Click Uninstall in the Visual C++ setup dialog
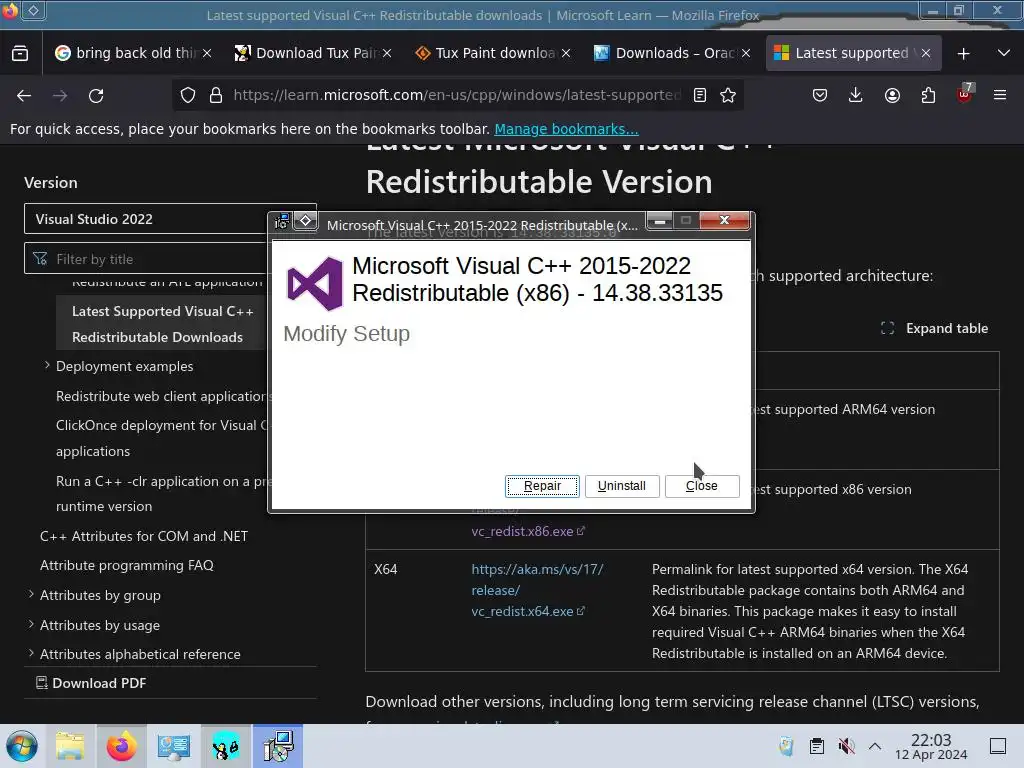Image resolution: width=1024 pixels, height=768 pixels. [622, 486]
